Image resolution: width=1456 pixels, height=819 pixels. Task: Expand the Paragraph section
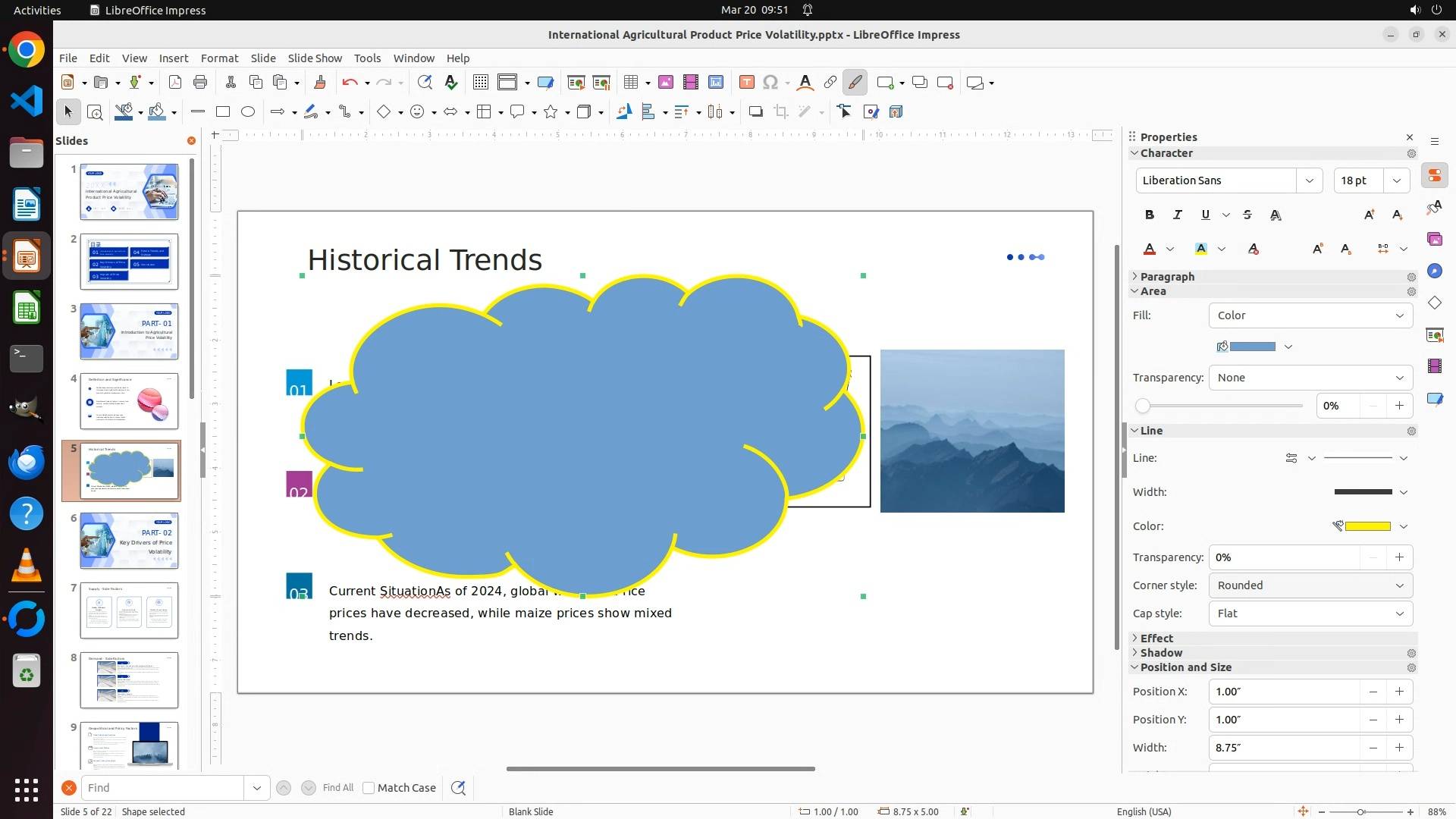tap(1167, 277)
